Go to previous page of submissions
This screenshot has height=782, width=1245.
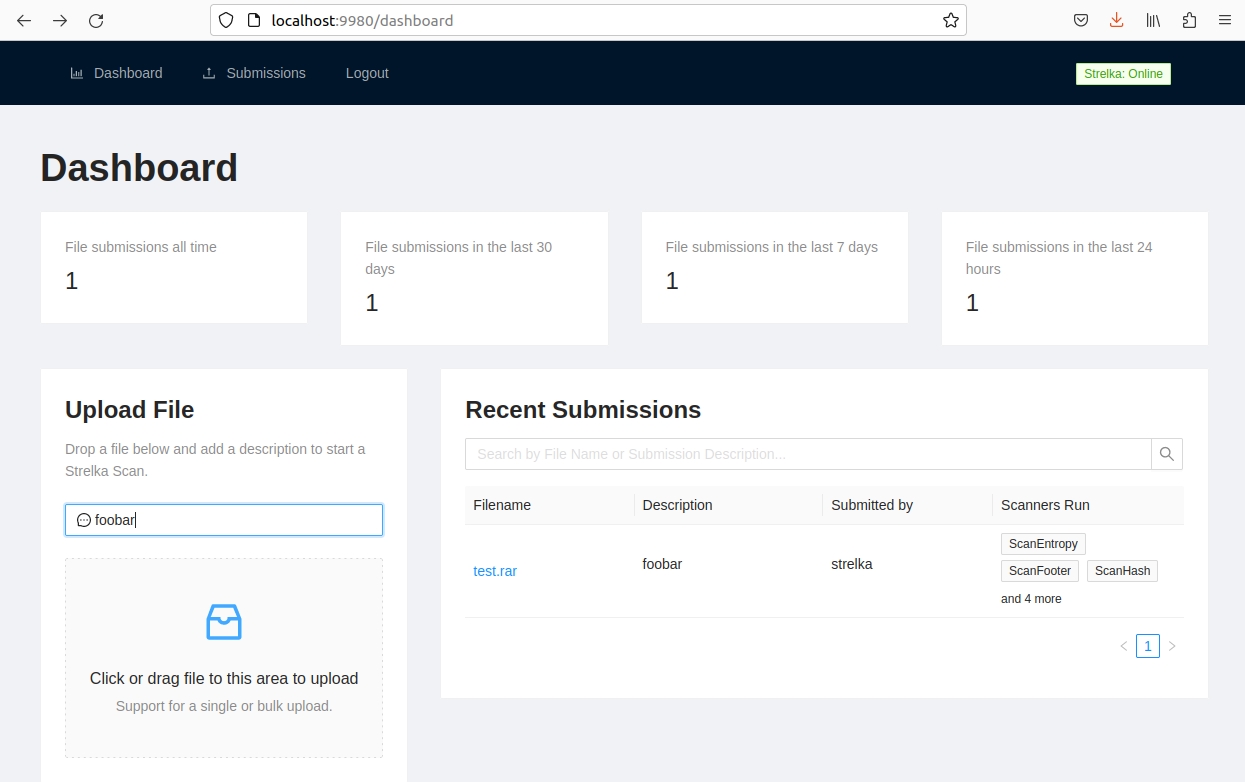point(1123,646)
